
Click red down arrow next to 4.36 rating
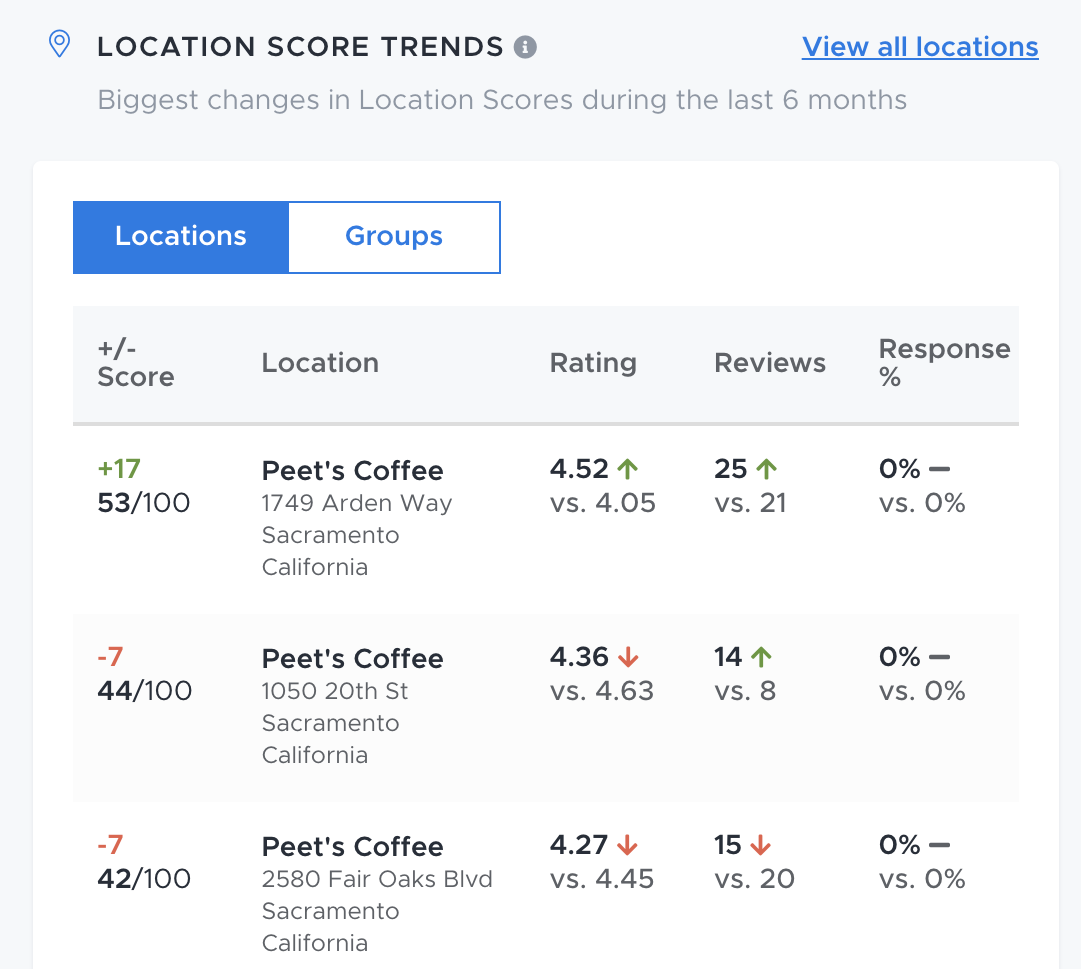627,657
